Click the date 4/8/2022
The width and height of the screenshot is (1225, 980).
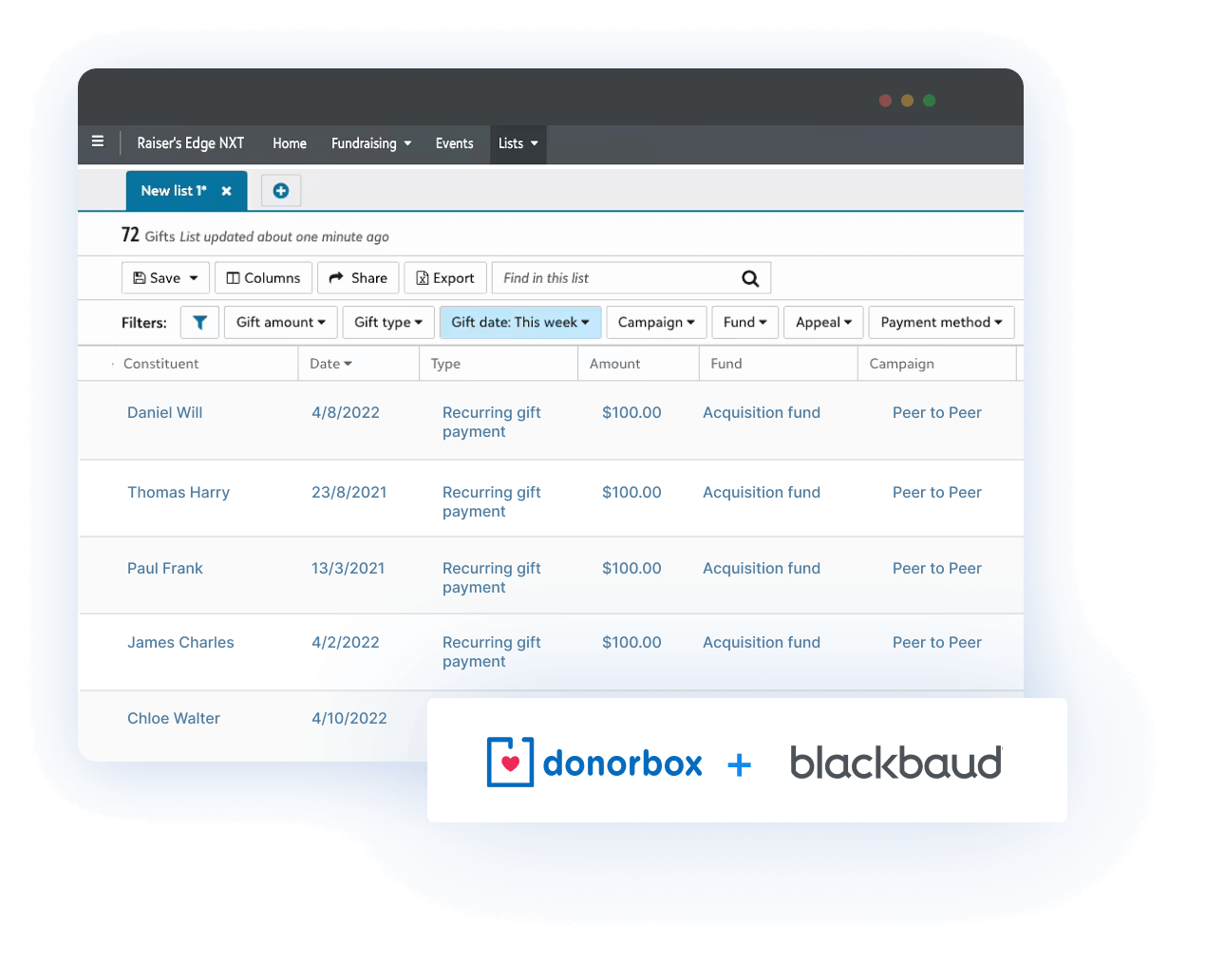point(346,413)
